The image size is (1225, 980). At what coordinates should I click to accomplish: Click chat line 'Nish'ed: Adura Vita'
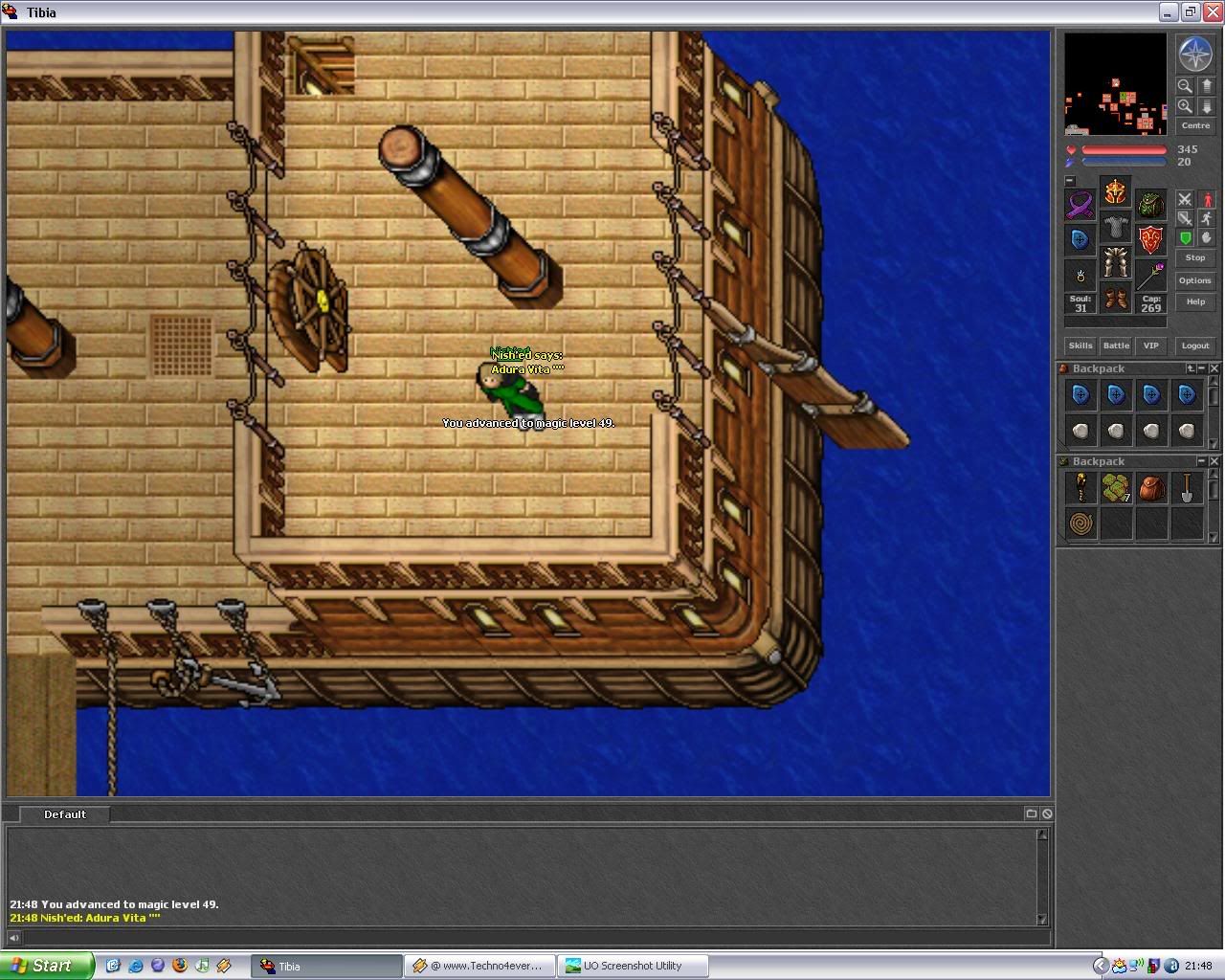pos(84,918)
